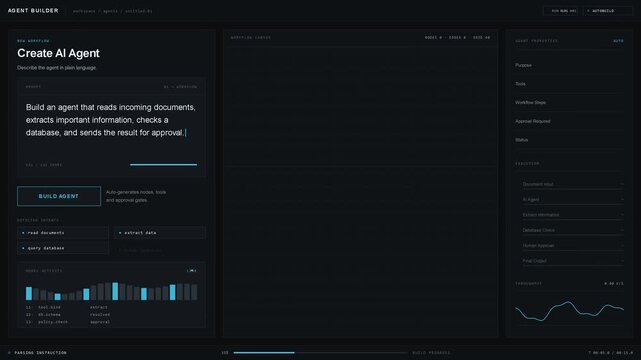Screen dimensions: 641x360
Task: Open the Approval Required property row
Action: click(x=569, y=121)
